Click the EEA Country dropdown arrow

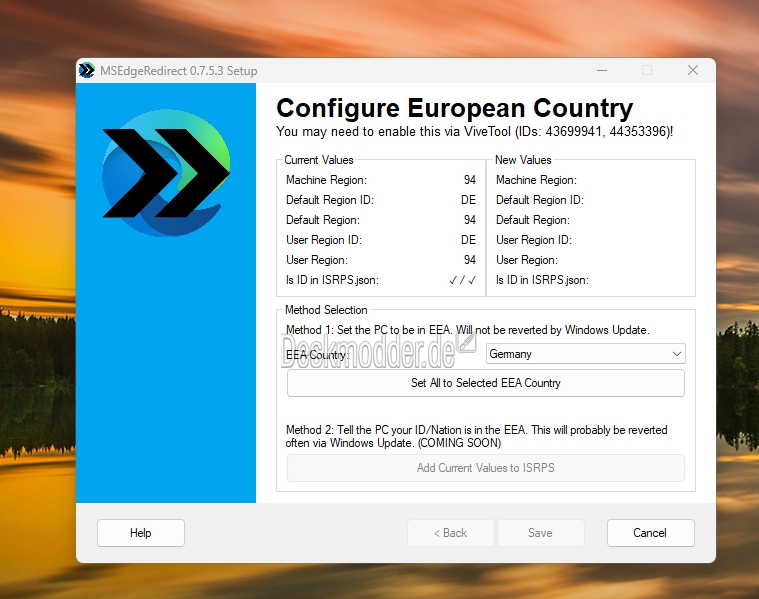tap(677, 354)
